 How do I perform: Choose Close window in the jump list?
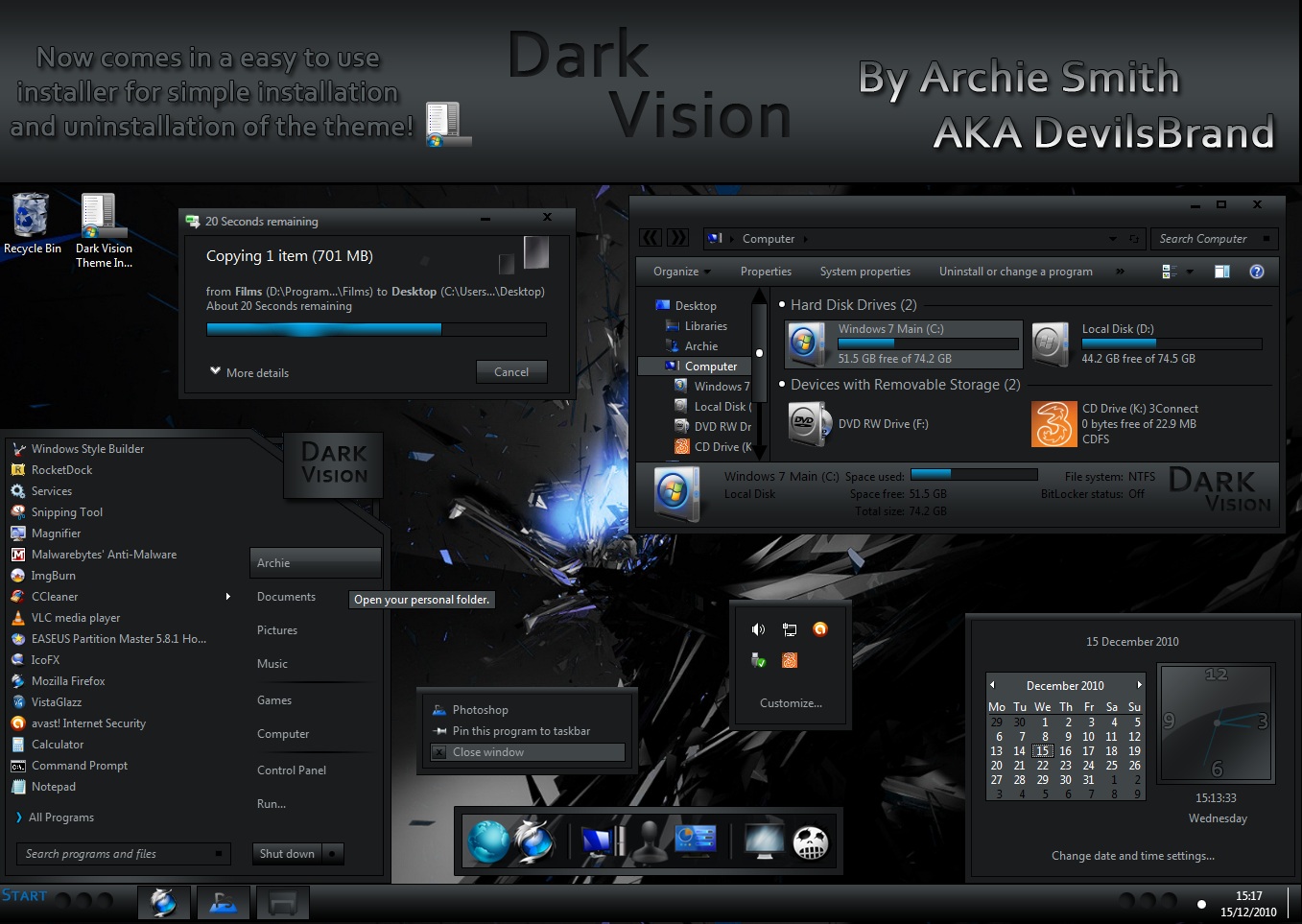[528, 752]
